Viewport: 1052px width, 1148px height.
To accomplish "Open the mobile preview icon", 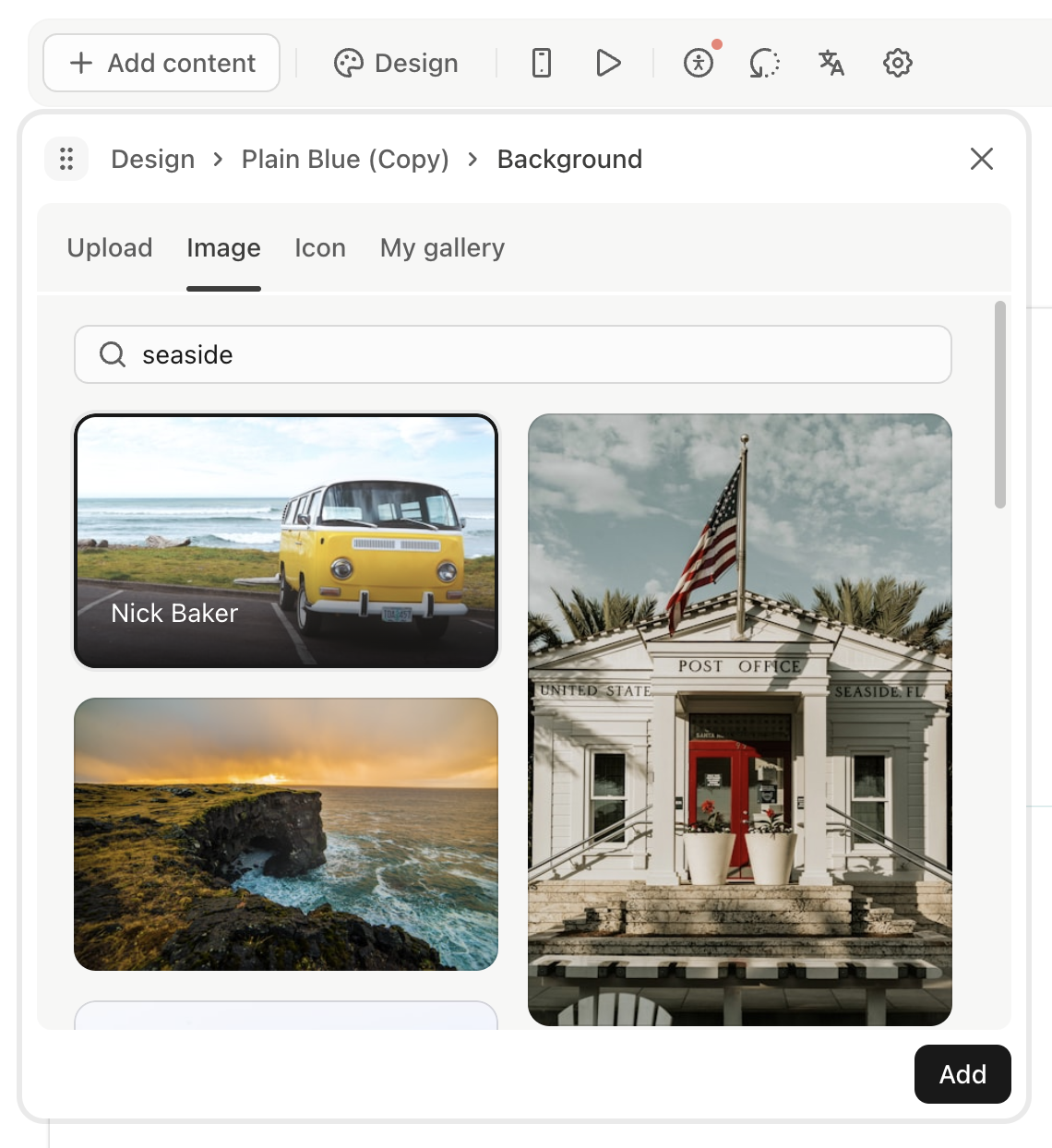I will click(542, 63).
